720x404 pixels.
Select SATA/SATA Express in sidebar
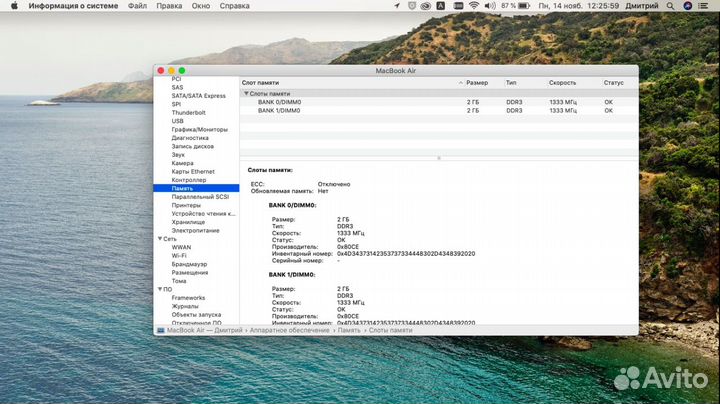(198, 96)
